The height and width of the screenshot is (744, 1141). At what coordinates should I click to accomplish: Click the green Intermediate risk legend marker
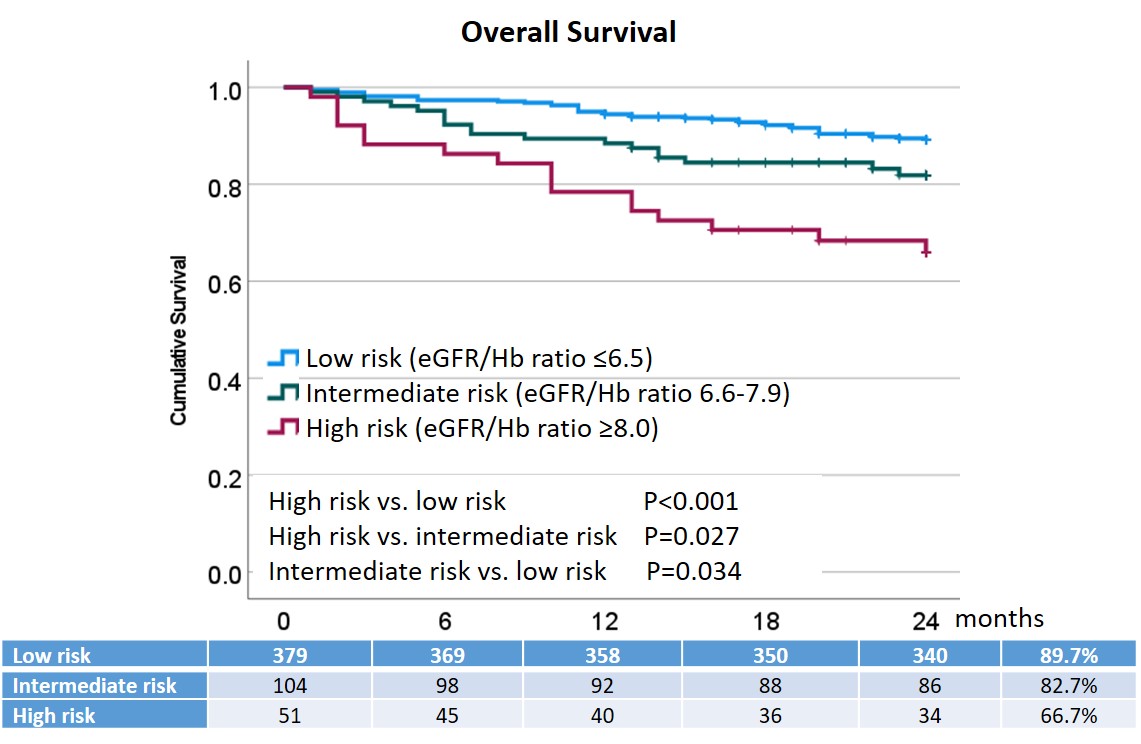pos(283,393)
